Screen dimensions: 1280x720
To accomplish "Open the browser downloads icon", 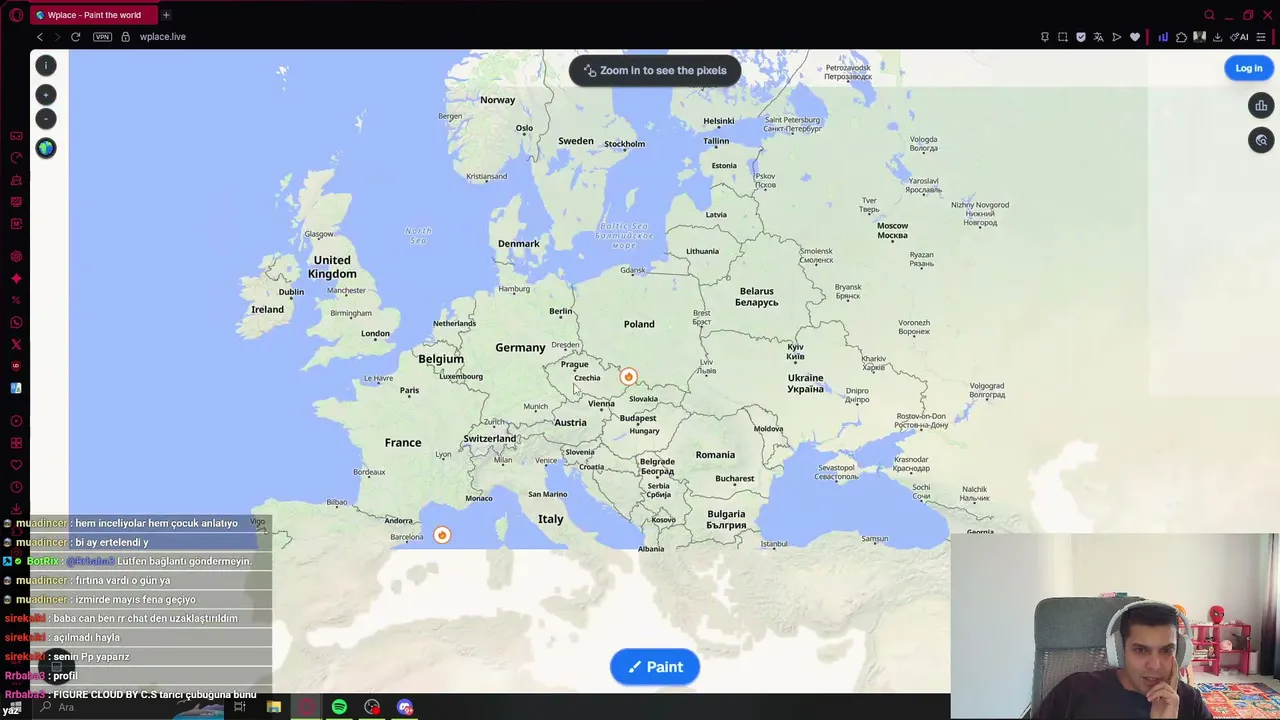I will click(x=1217, y=37).
